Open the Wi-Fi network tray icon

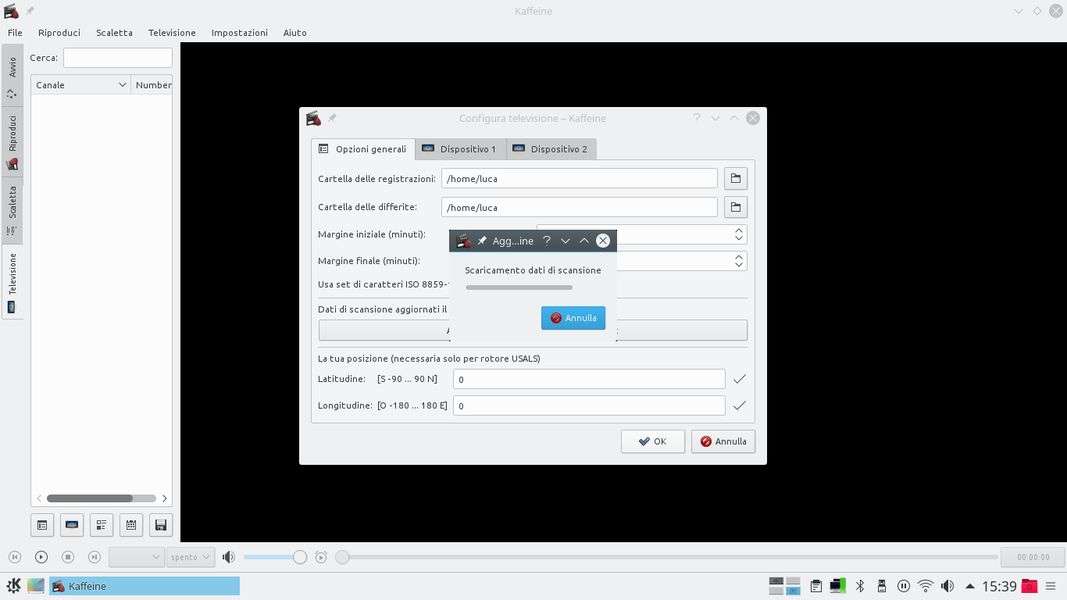coord(925,586)
